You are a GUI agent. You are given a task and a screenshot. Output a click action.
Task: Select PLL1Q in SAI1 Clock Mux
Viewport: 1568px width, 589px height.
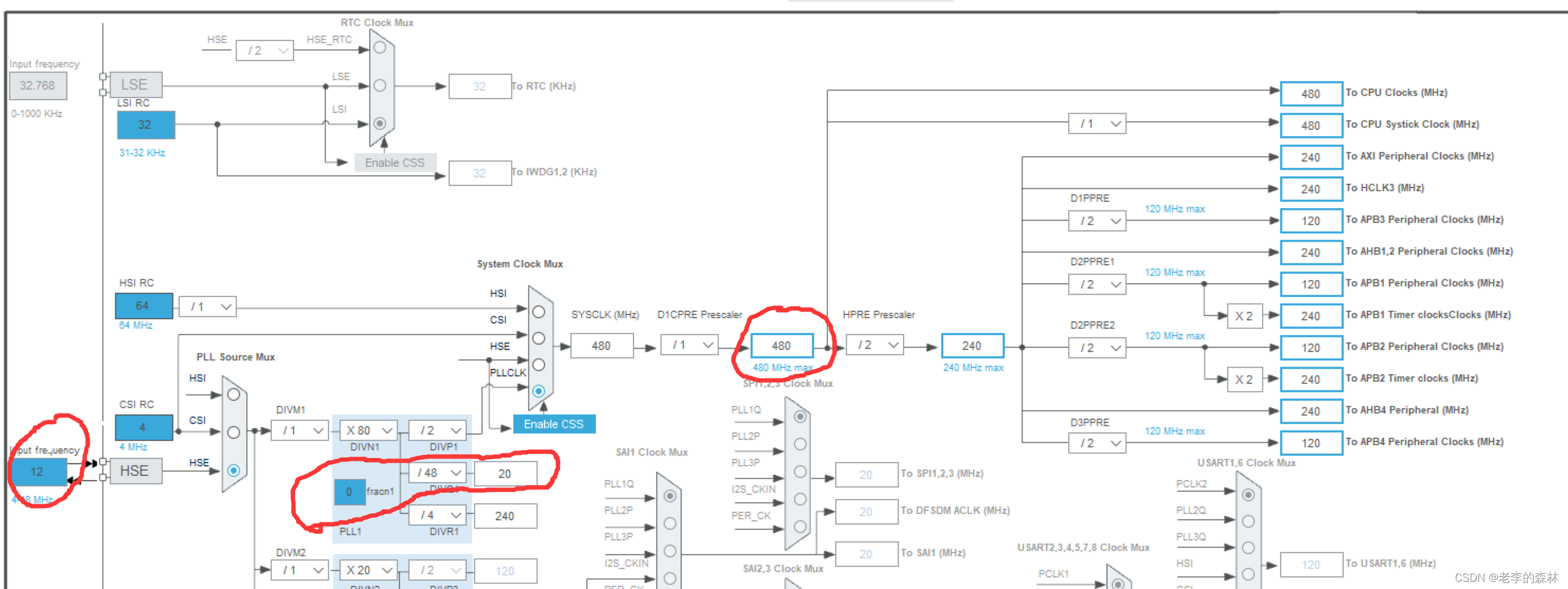click(670, 496)
